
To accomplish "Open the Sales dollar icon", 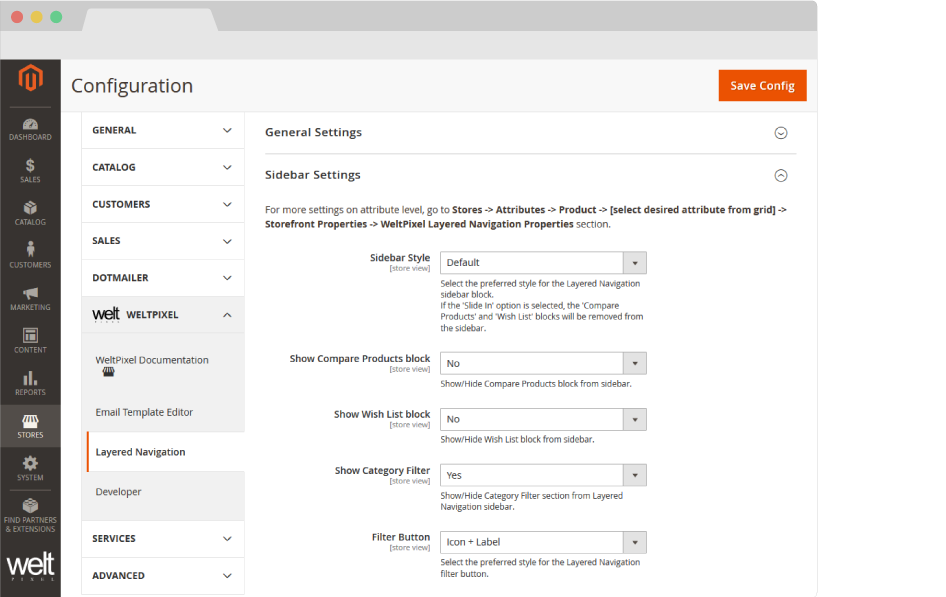I will 30,171.
